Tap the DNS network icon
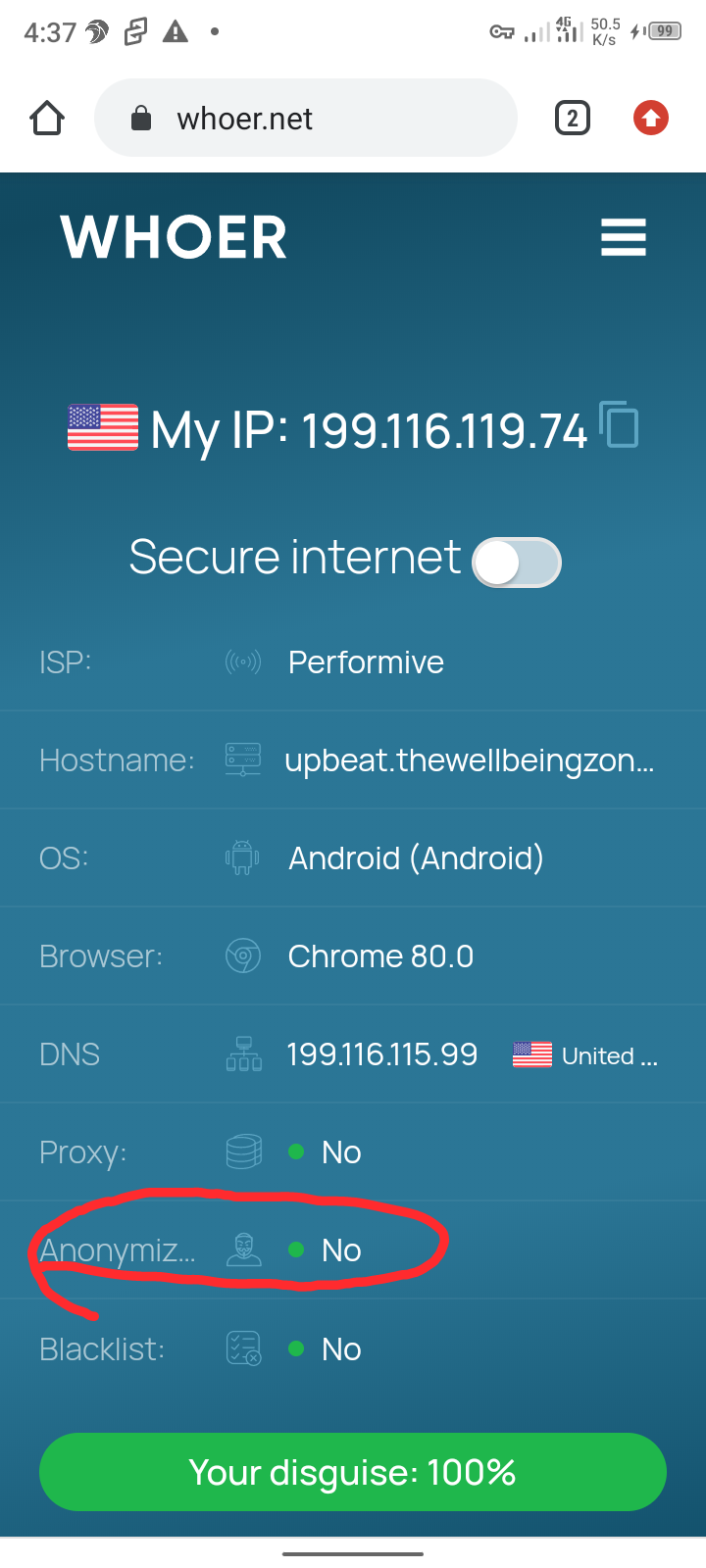This screenshot has width=706, height=1568. tap(243, 1053)
